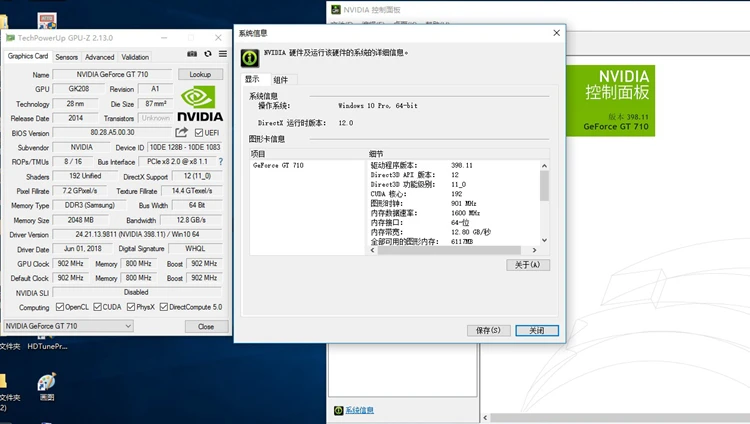Switch to the Advanced tab
The image size is (750, 424).
pyautogui.click(x=99, y=57)
